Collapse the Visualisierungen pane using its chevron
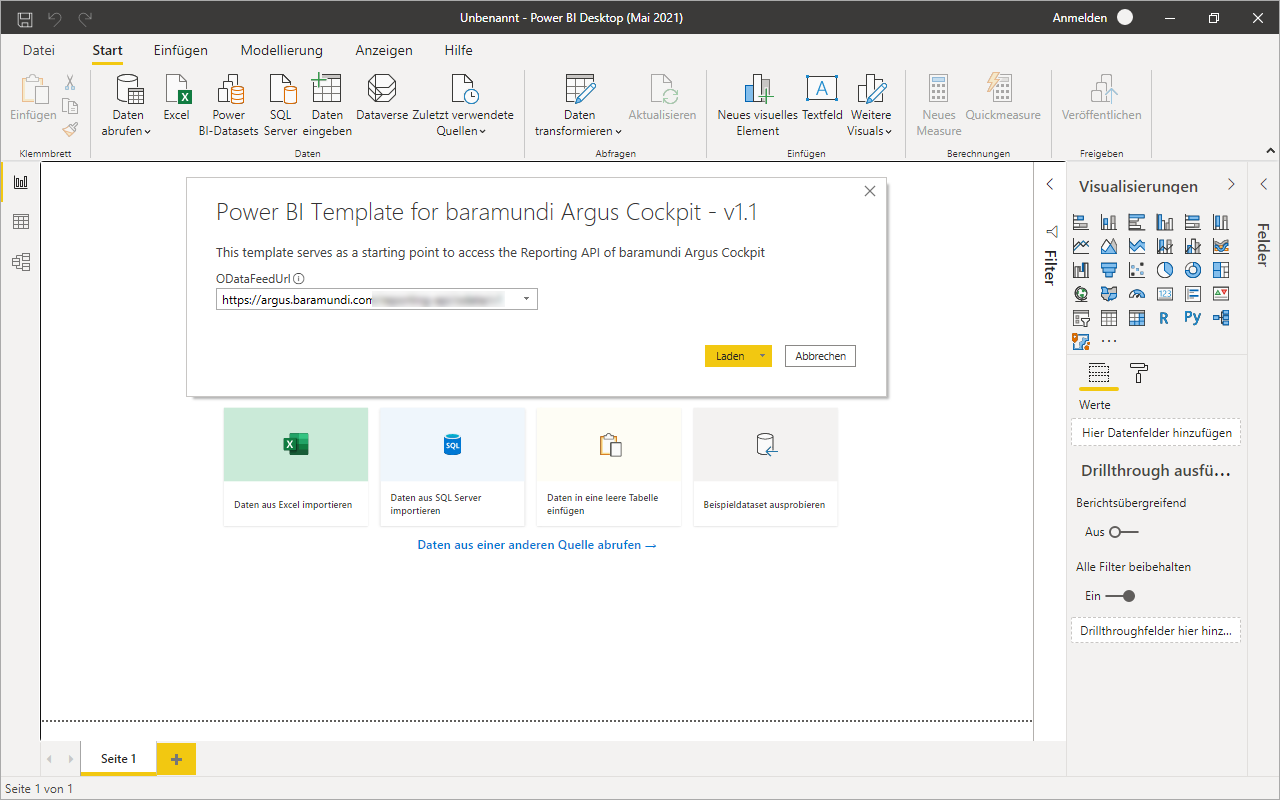 [x=1231, y=185]
